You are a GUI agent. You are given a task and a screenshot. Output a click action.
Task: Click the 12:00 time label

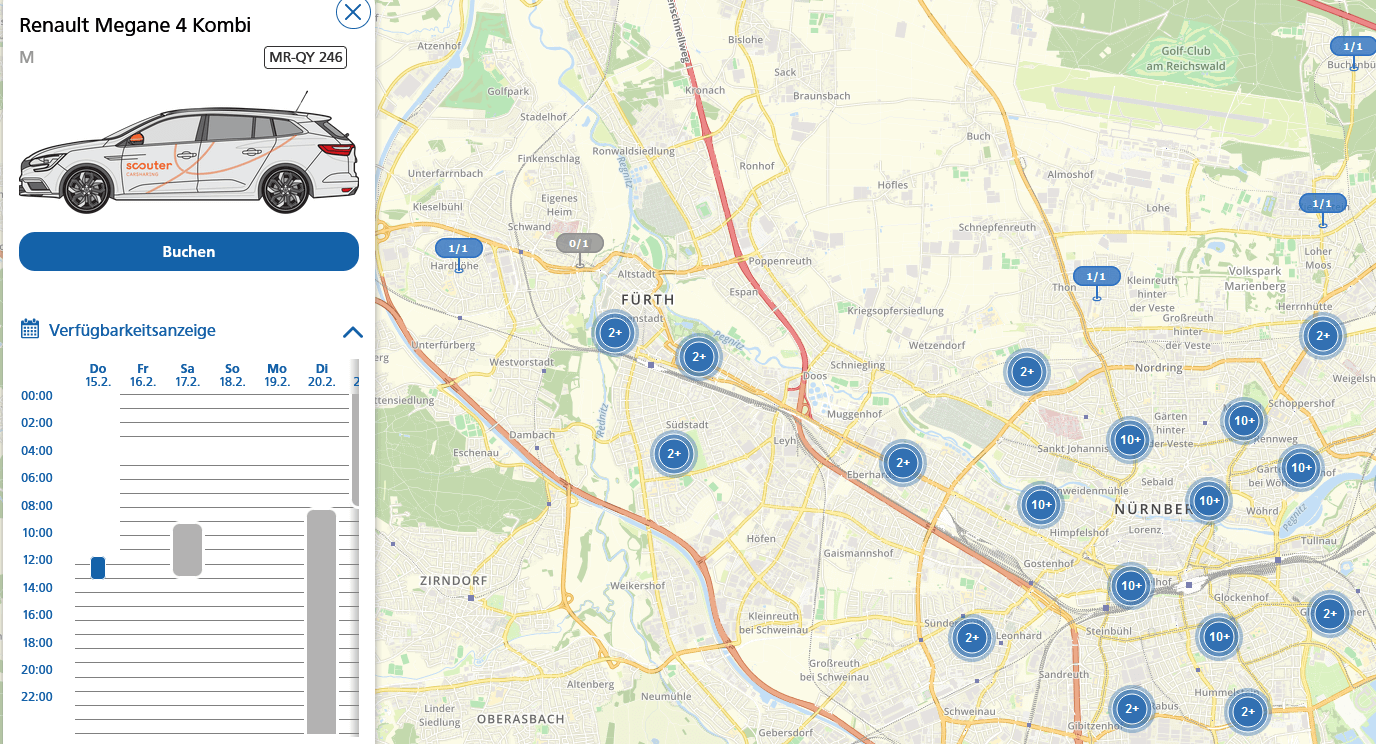37,560
